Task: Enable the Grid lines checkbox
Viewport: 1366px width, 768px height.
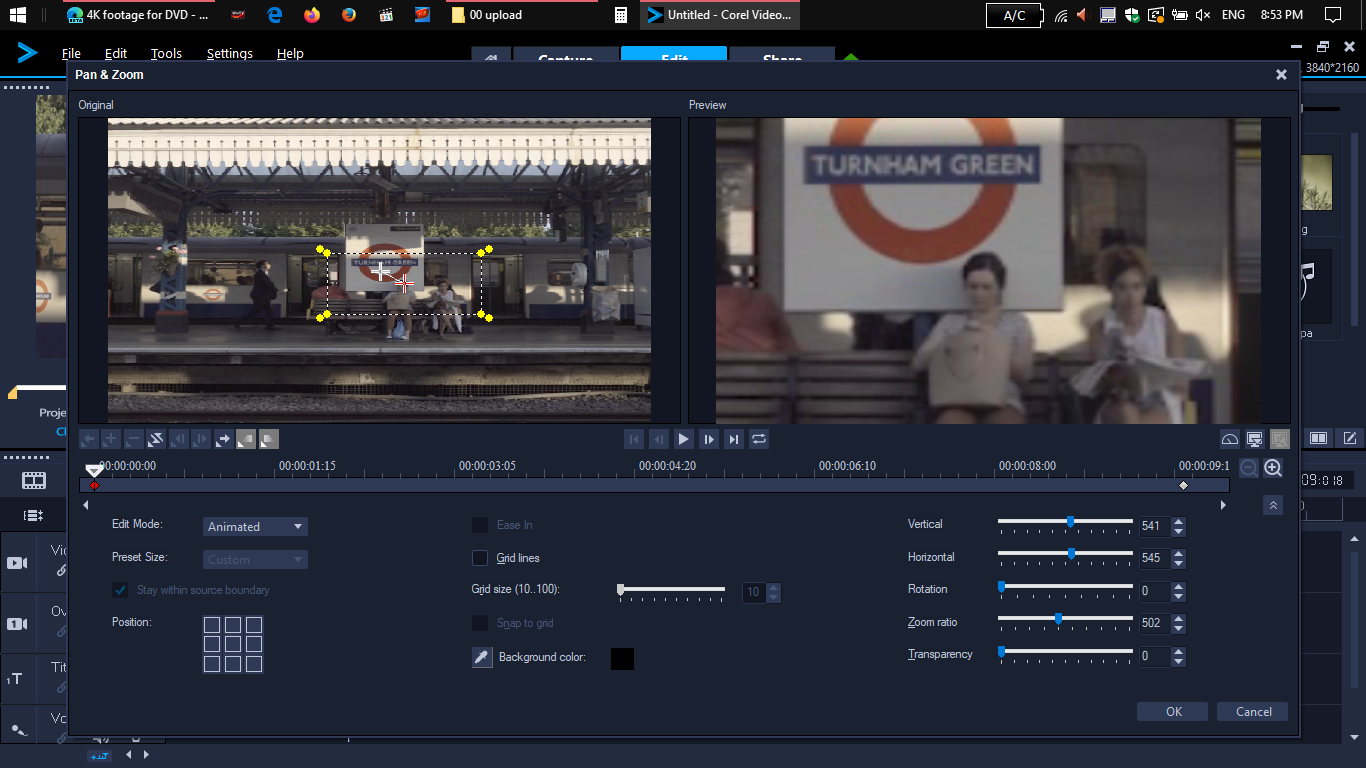Action: point(480,558)
